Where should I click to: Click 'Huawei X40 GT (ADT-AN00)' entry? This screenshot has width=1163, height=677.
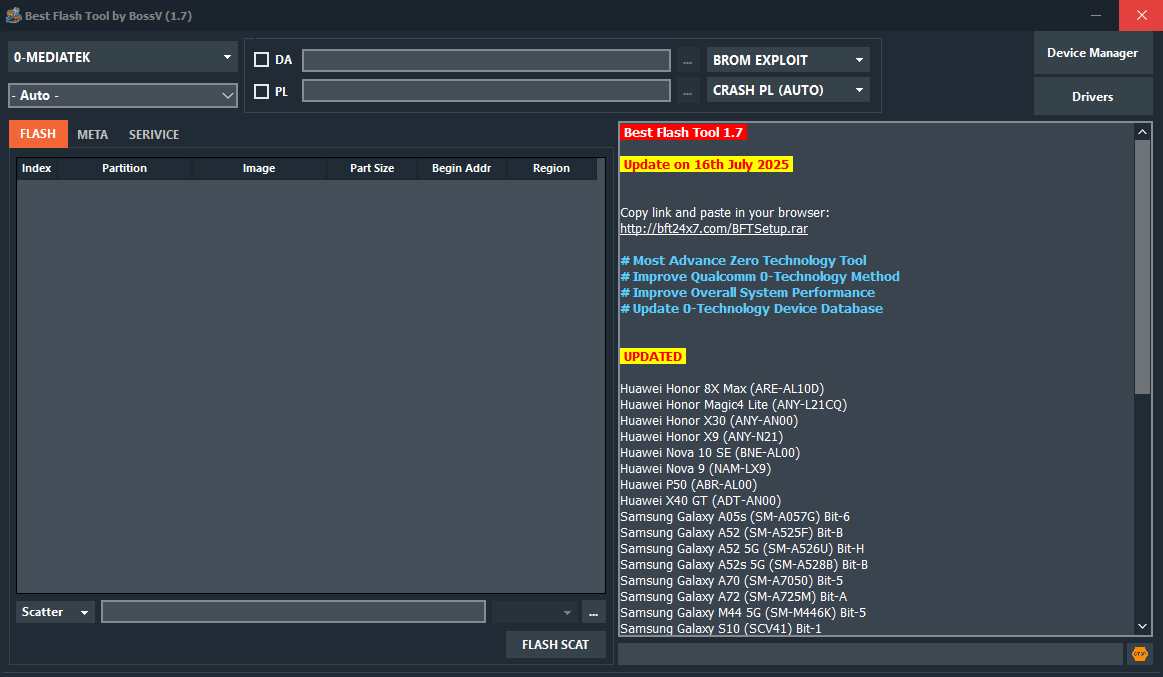pyautogui.click(x=700, y=501)
